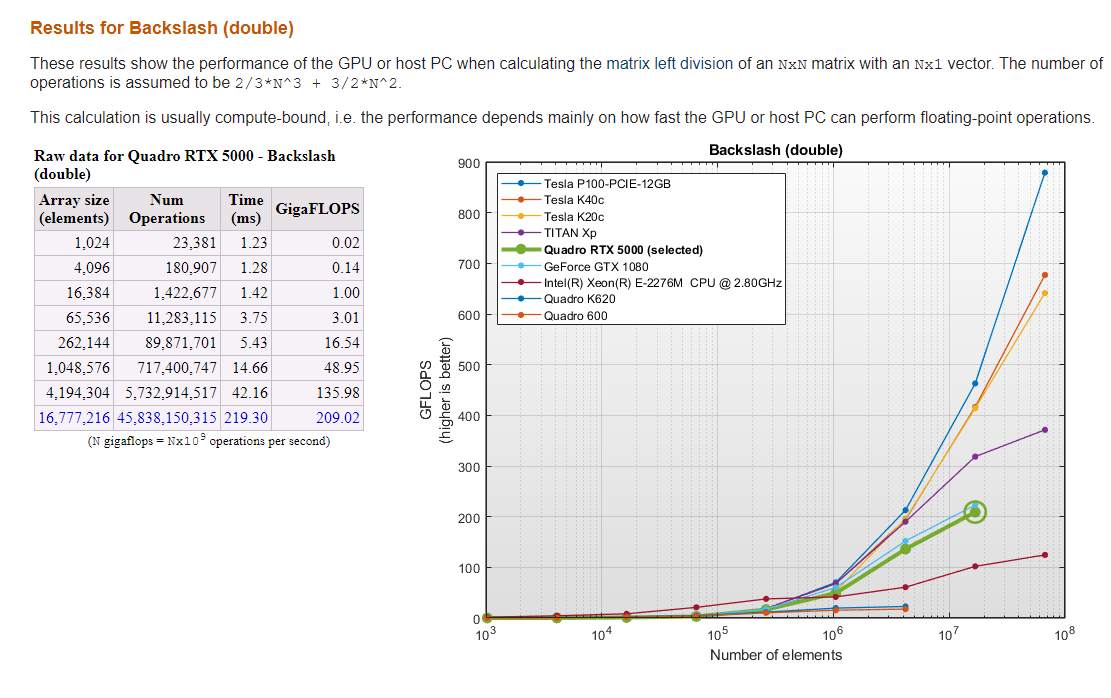Click the Intel Xeon E-2276M CPU legend entry
Screen dimensions: 1111x698
tap(662, 283)
